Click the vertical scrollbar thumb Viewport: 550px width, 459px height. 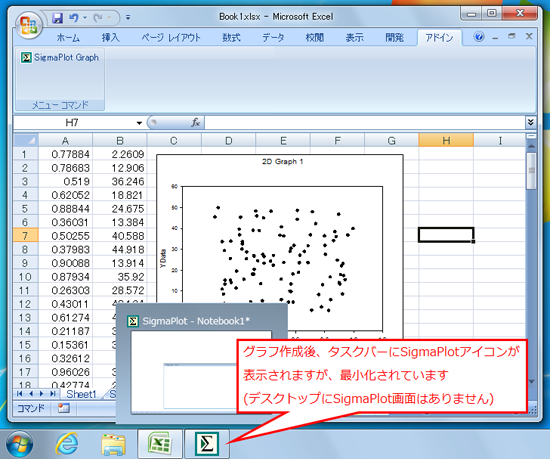pyautogui.click(x=531, y=171)
